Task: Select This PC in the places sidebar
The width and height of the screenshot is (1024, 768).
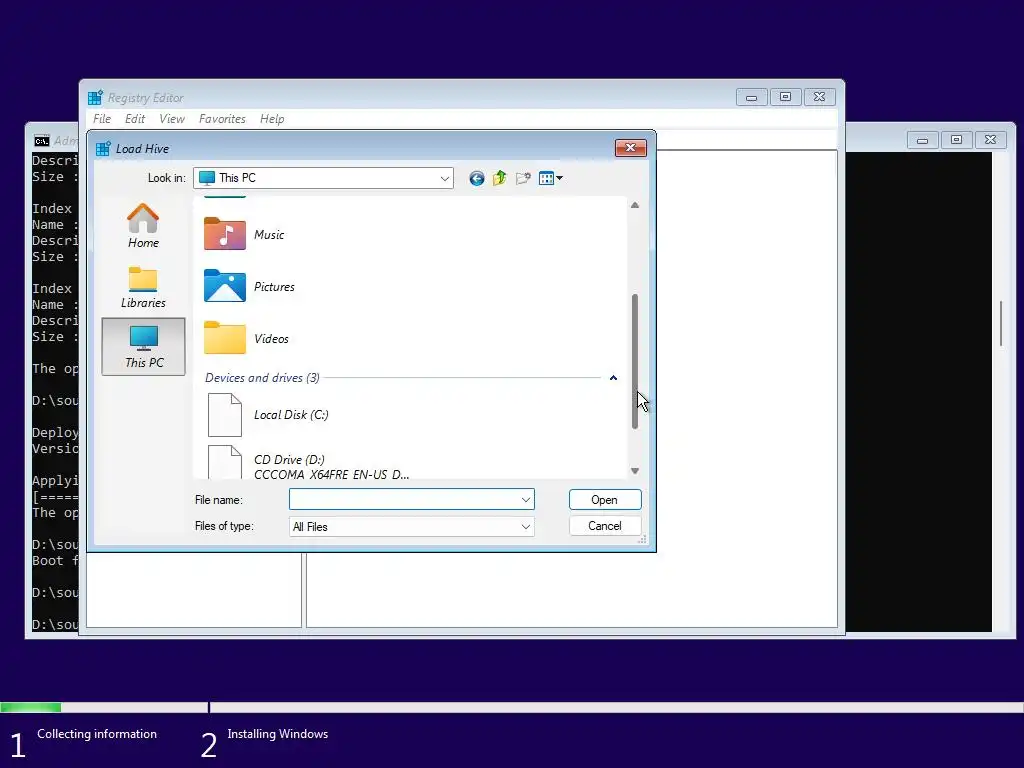Action: [144, 347]
